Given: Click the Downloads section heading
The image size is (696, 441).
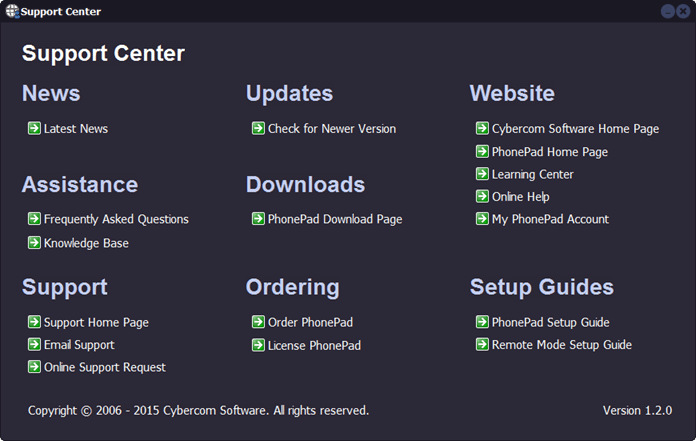Looking at the screenshot, I should point(305,185).
